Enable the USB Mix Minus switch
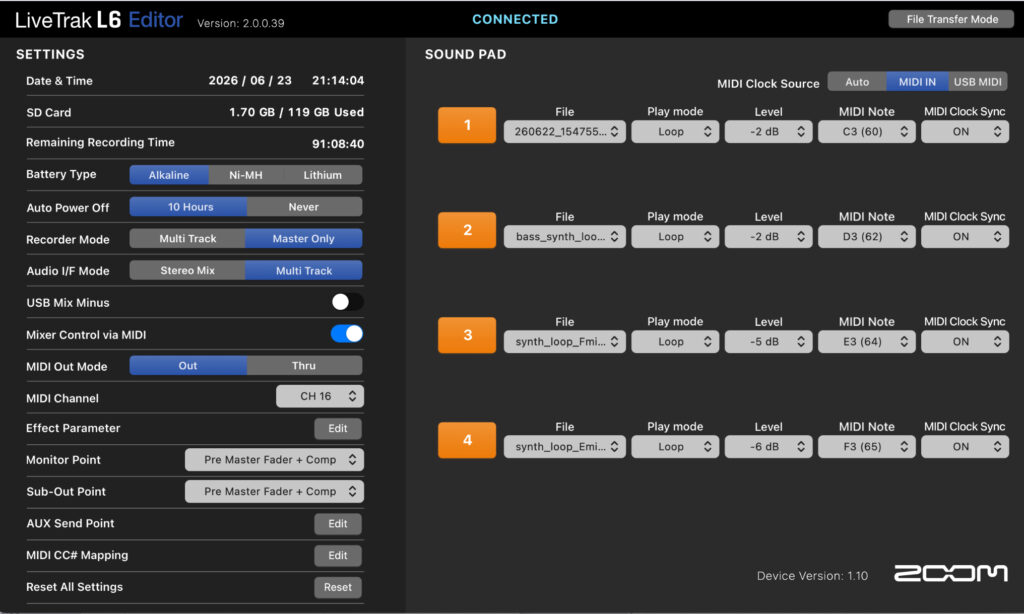The height and width of the screenshot is (614, 1024). pyautogui.click(x=347, y=302)
